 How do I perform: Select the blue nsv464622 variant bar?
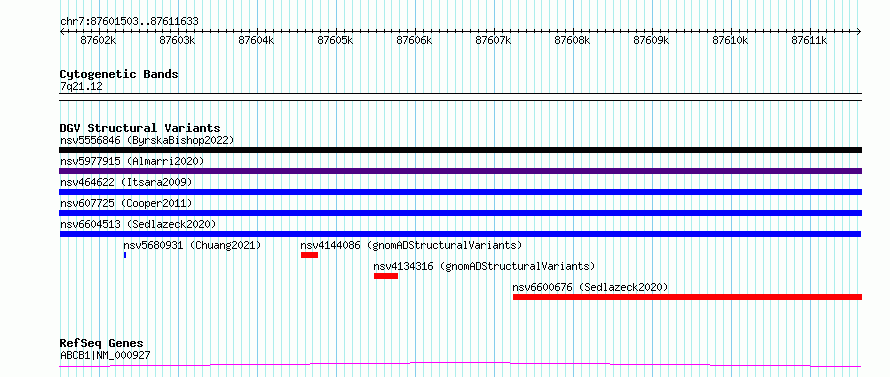click(460, 192)
